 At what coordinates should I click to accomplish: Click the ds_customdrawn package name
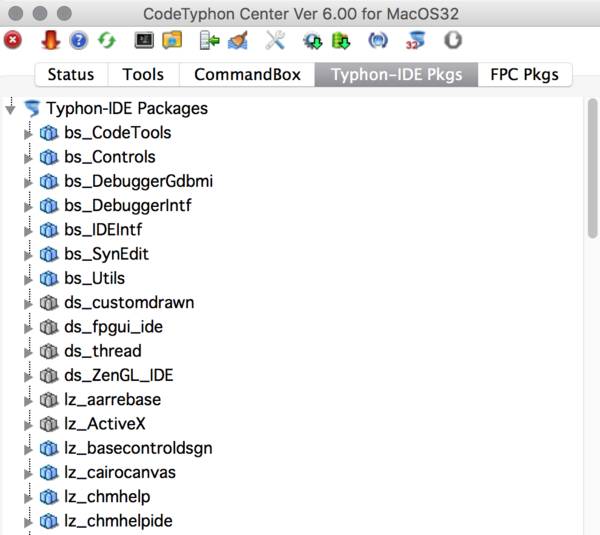click(129, 303)
